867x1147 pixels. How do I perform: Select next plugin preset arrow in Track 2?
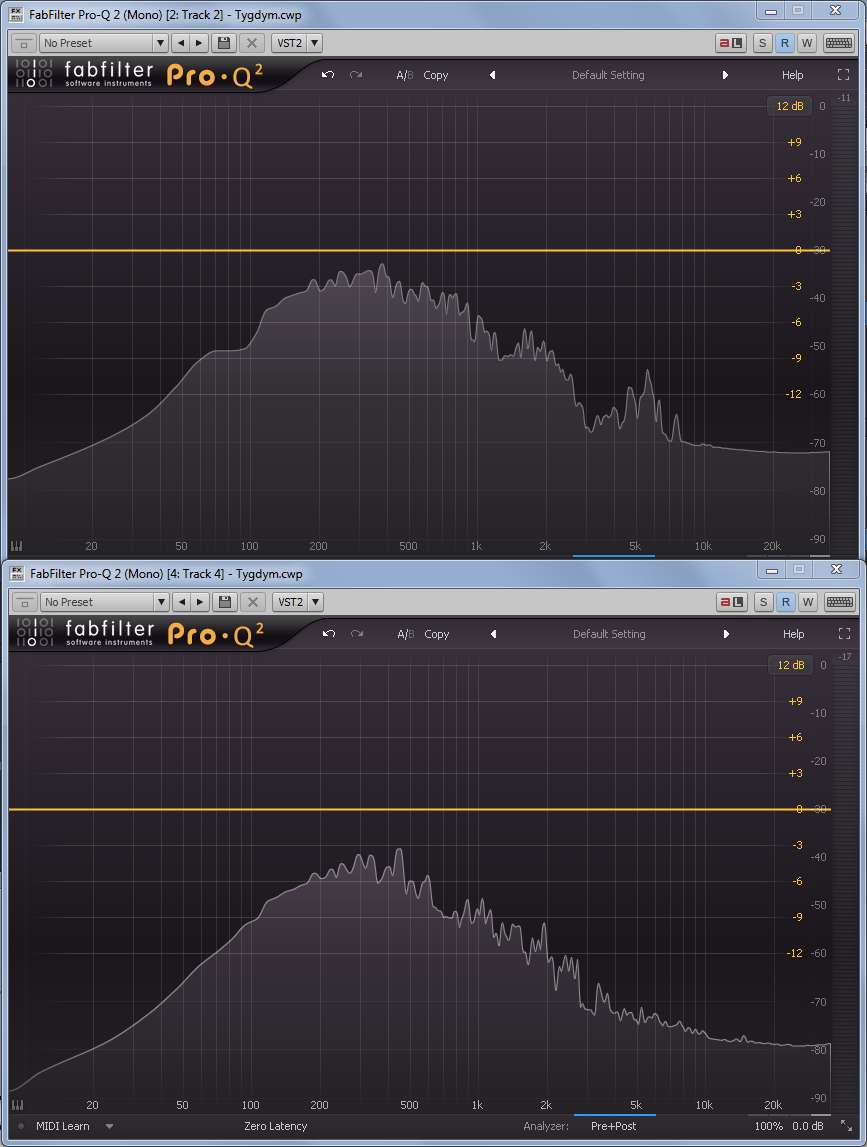(x=725, y=75)
